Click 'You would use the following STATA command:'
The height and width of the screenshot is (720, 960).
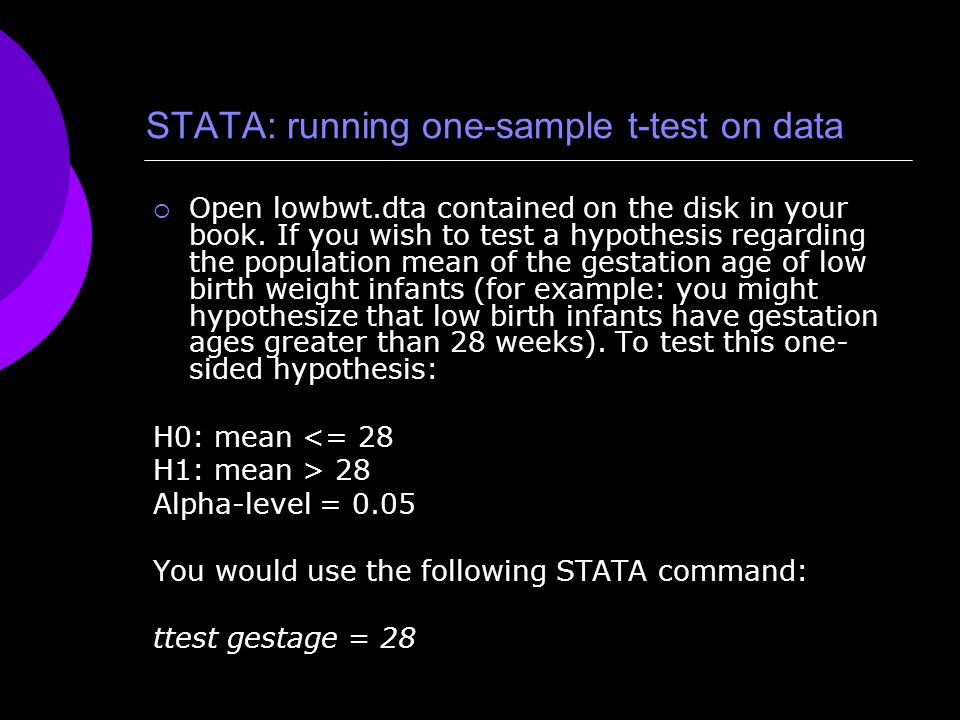[479, 571]
